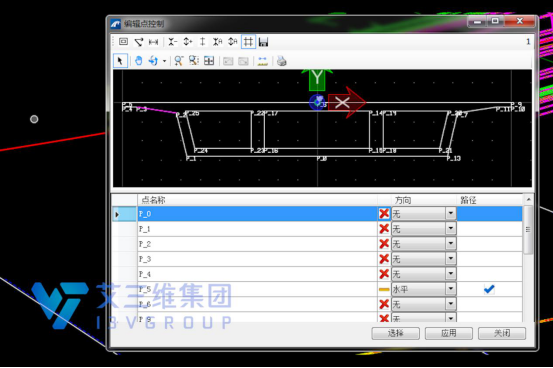Click the red X icon in P_2 row
Image resolution: width=553 pixels, height=368 pixels.
click(384, 244)
